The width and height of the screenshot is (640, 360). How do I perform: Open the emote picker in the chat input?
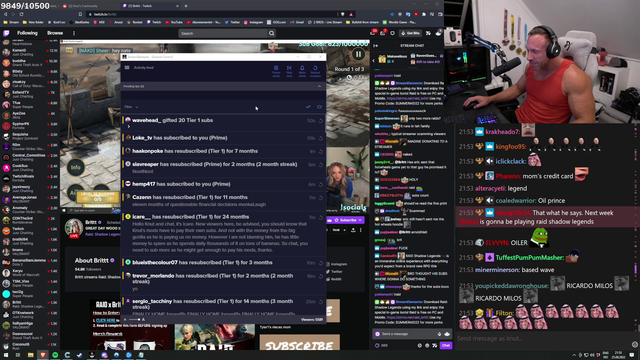(x=447, y=334)
